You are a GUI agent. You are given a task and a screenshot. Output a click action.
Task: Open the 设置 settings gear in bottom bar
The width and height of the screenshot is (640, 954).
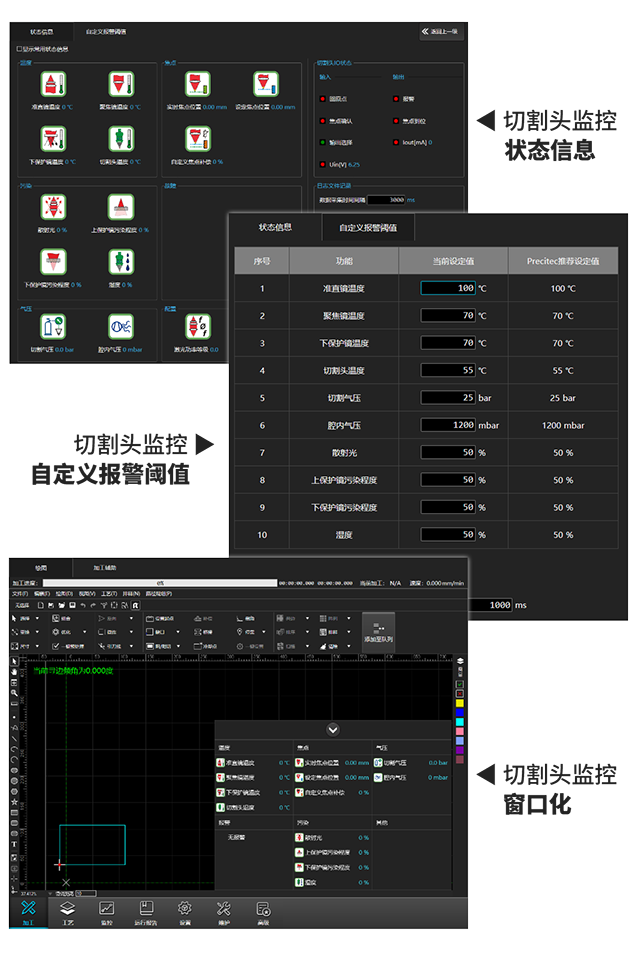(184, 910)
